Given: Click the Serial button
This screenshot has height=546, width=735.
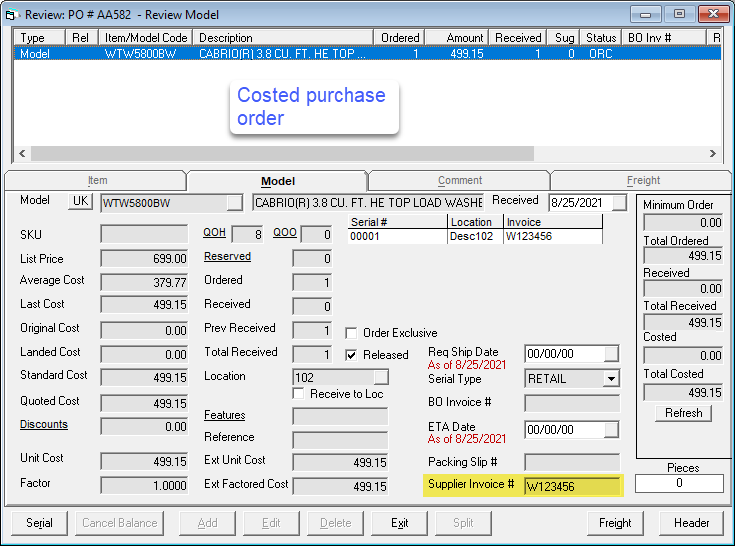Looking at the screenshot, I should (39, 523).
